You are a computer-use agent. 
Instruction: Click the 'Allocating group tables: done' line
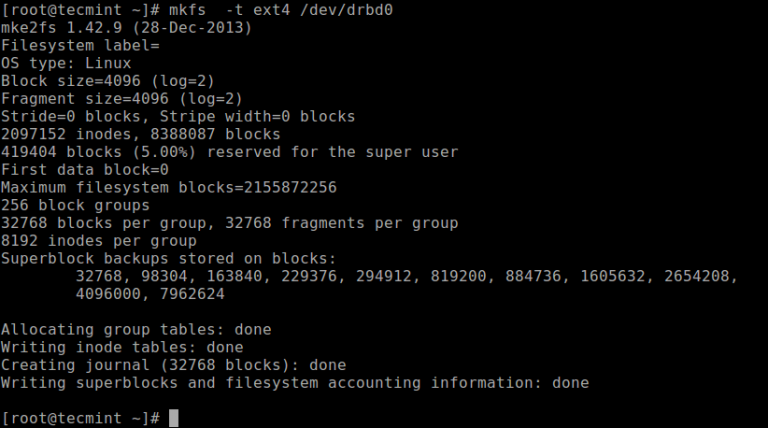point(136,329)
